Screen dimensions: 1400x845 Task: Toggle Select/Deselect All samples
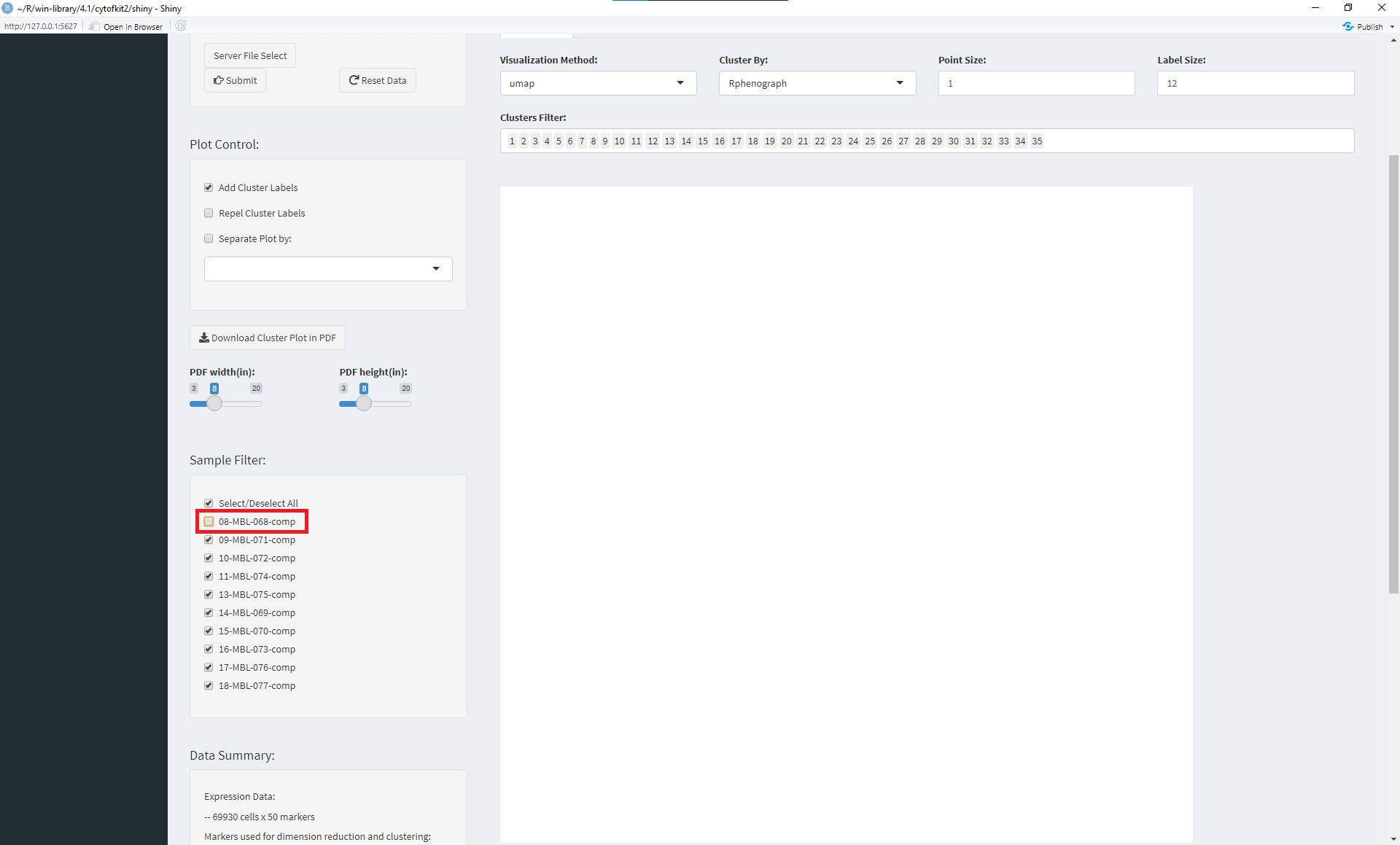[x=209, y=503]
